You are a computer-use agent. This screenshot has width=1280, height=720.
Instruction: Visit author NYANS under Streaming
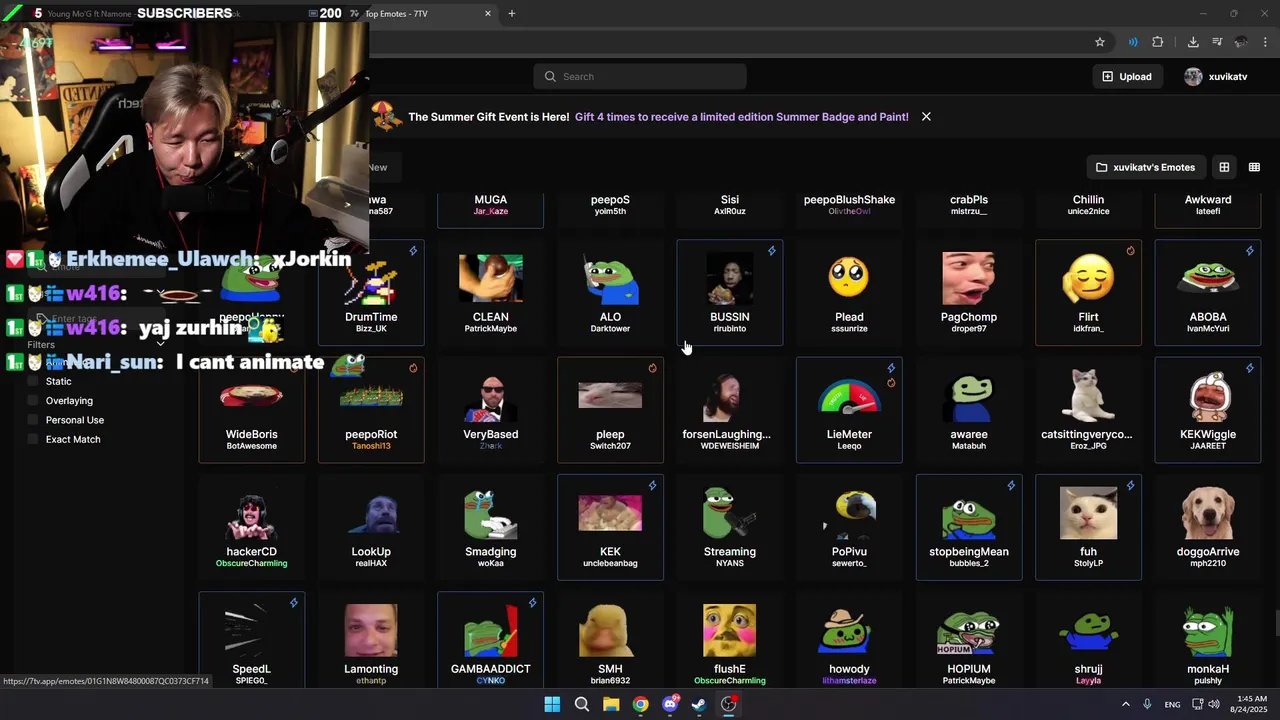pos(730,563)
